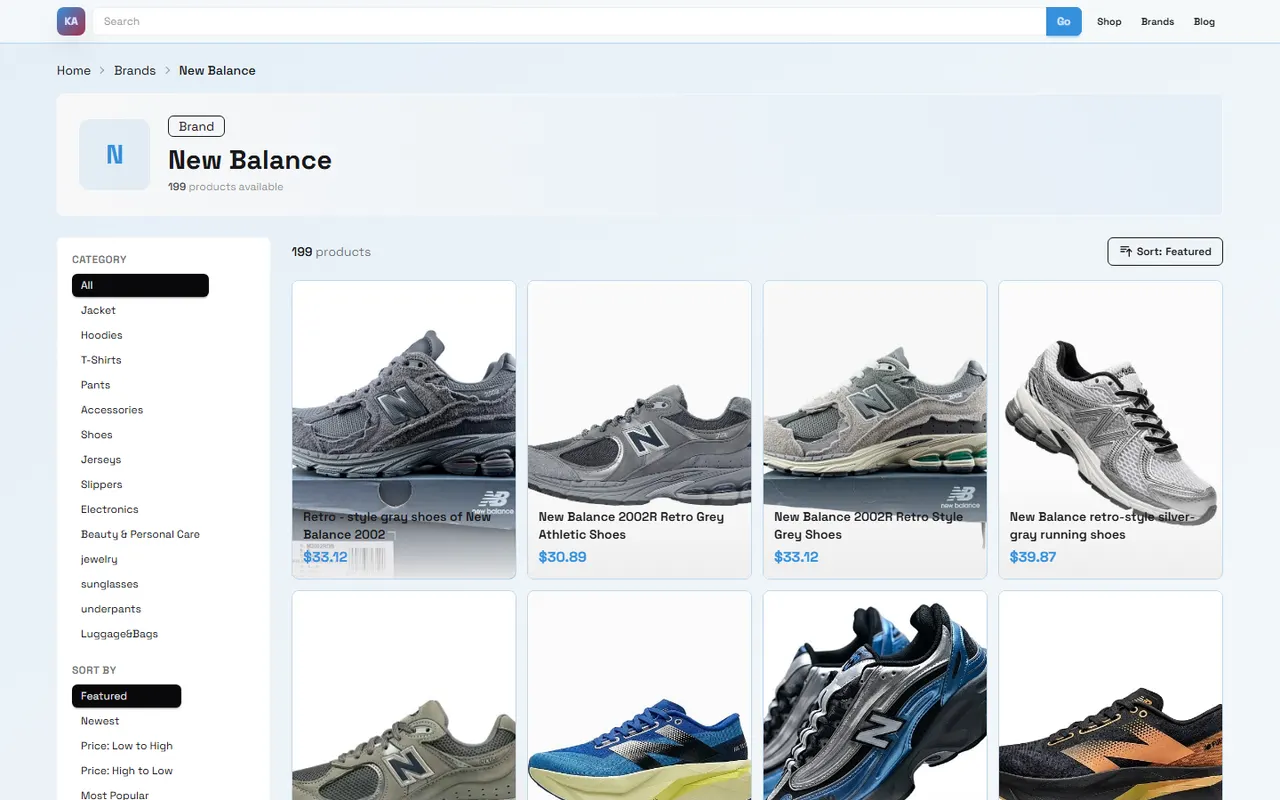Click the SORT BY sidebar heading
The height and width of the screenshot is (800, 1280).
tap(94, 670)
